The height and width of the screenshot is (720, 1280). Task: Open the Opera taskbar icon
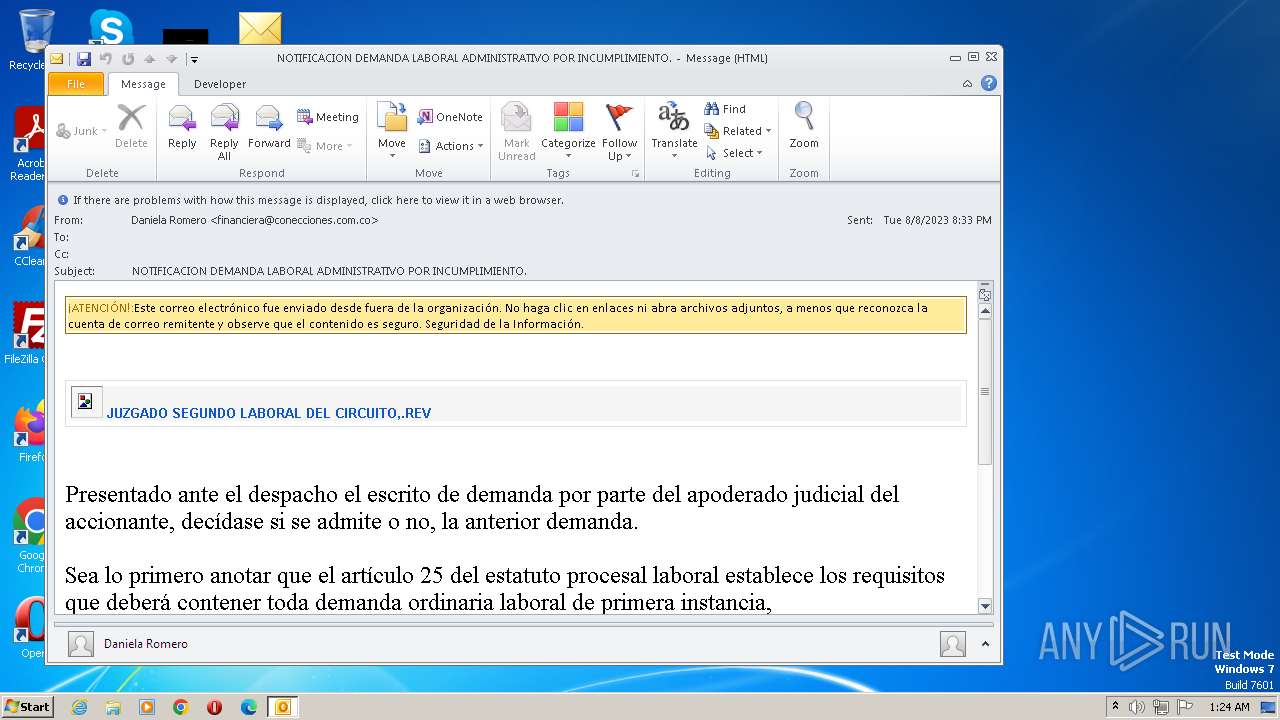(214, 707)
